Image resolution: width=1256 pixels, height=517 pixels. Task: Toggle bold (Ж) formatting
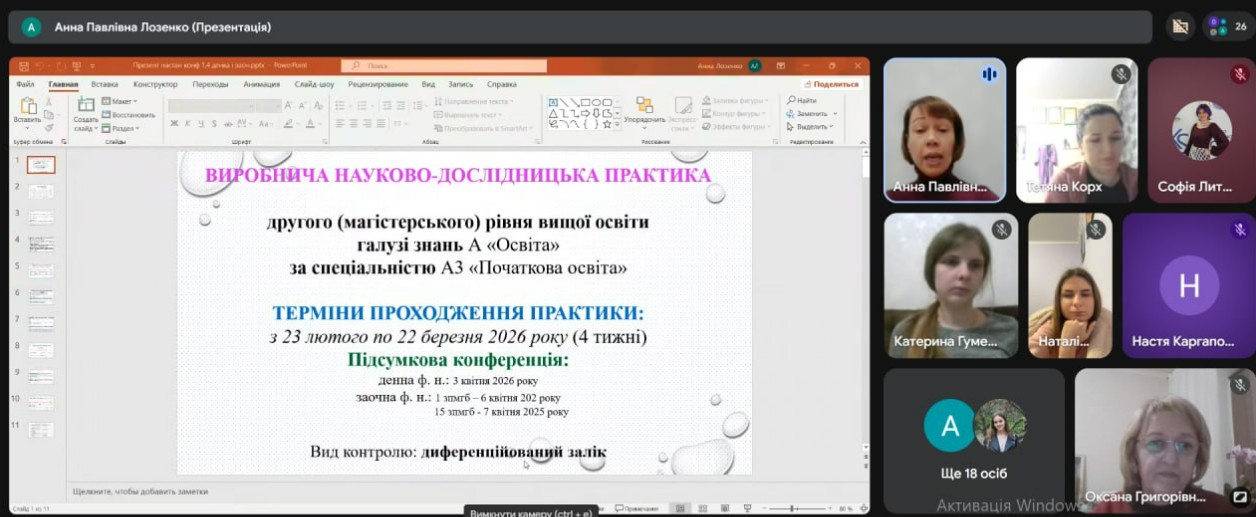pyautogui.click(x=174, y=123)
